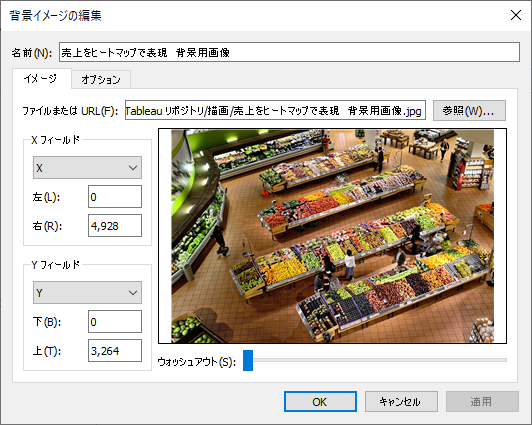Open the オプション tab

tap(101, 80)
